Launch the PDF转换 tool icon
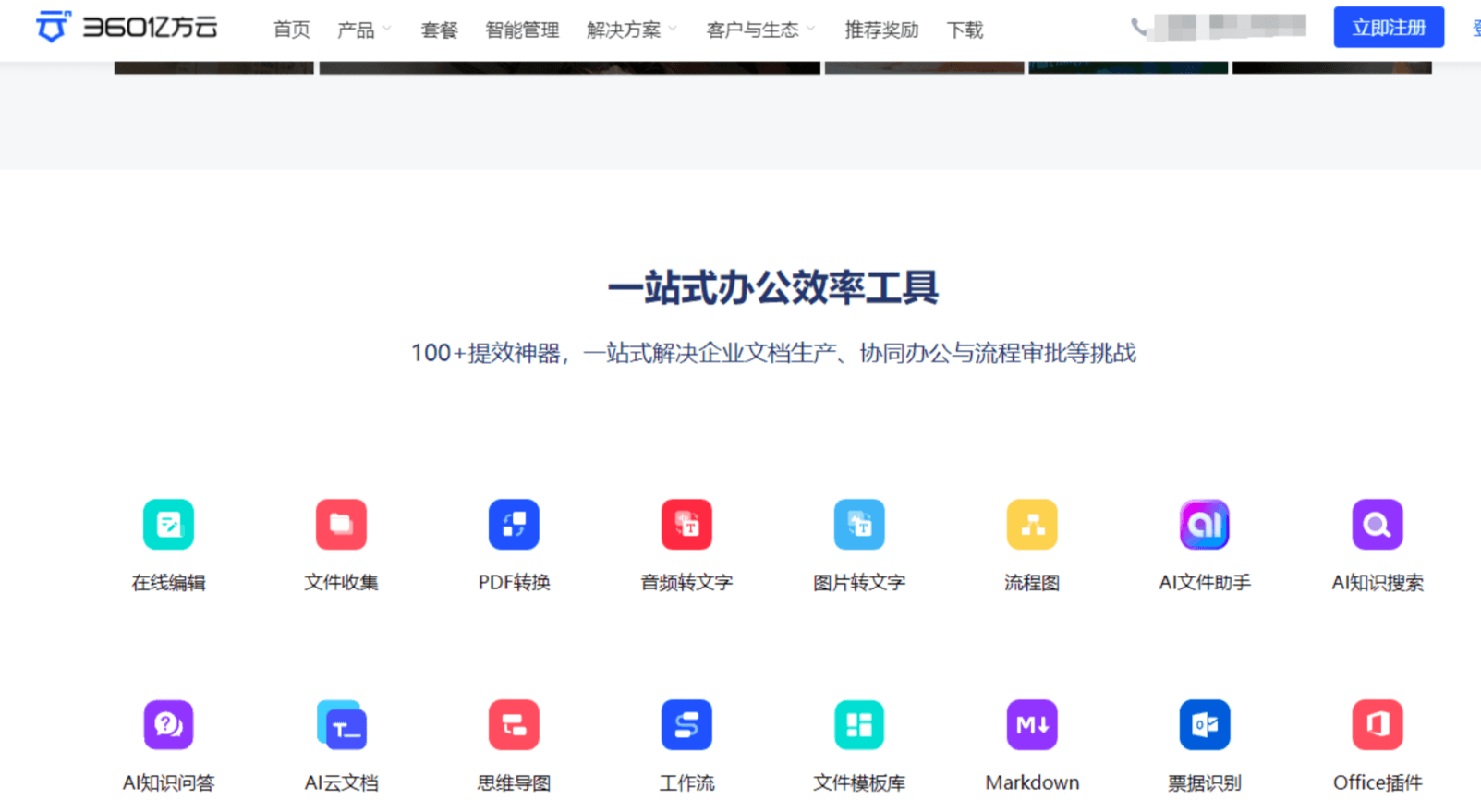Image resolution: width=1481 pixels, height=812 pixels. 514,525
